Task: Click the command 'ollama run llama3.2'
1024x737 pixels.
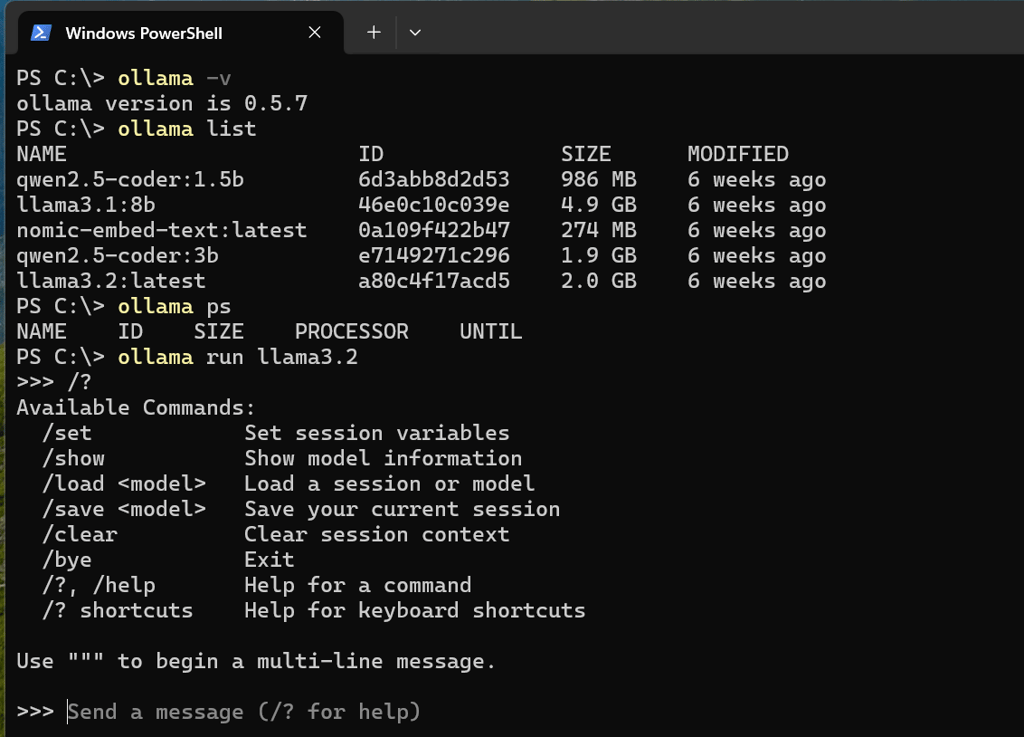Action: [238, 357]
